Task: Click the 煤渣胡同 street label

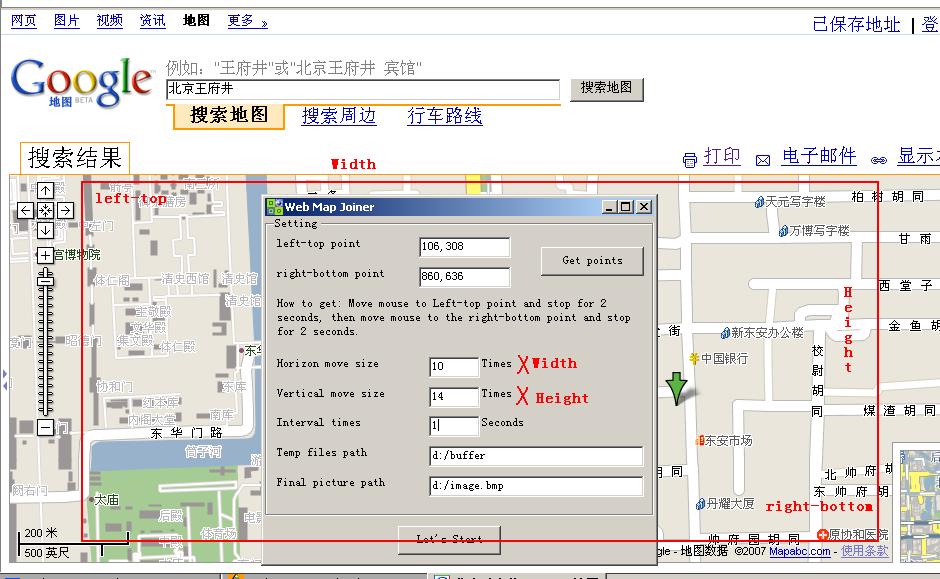Action: tap(899, 411)
